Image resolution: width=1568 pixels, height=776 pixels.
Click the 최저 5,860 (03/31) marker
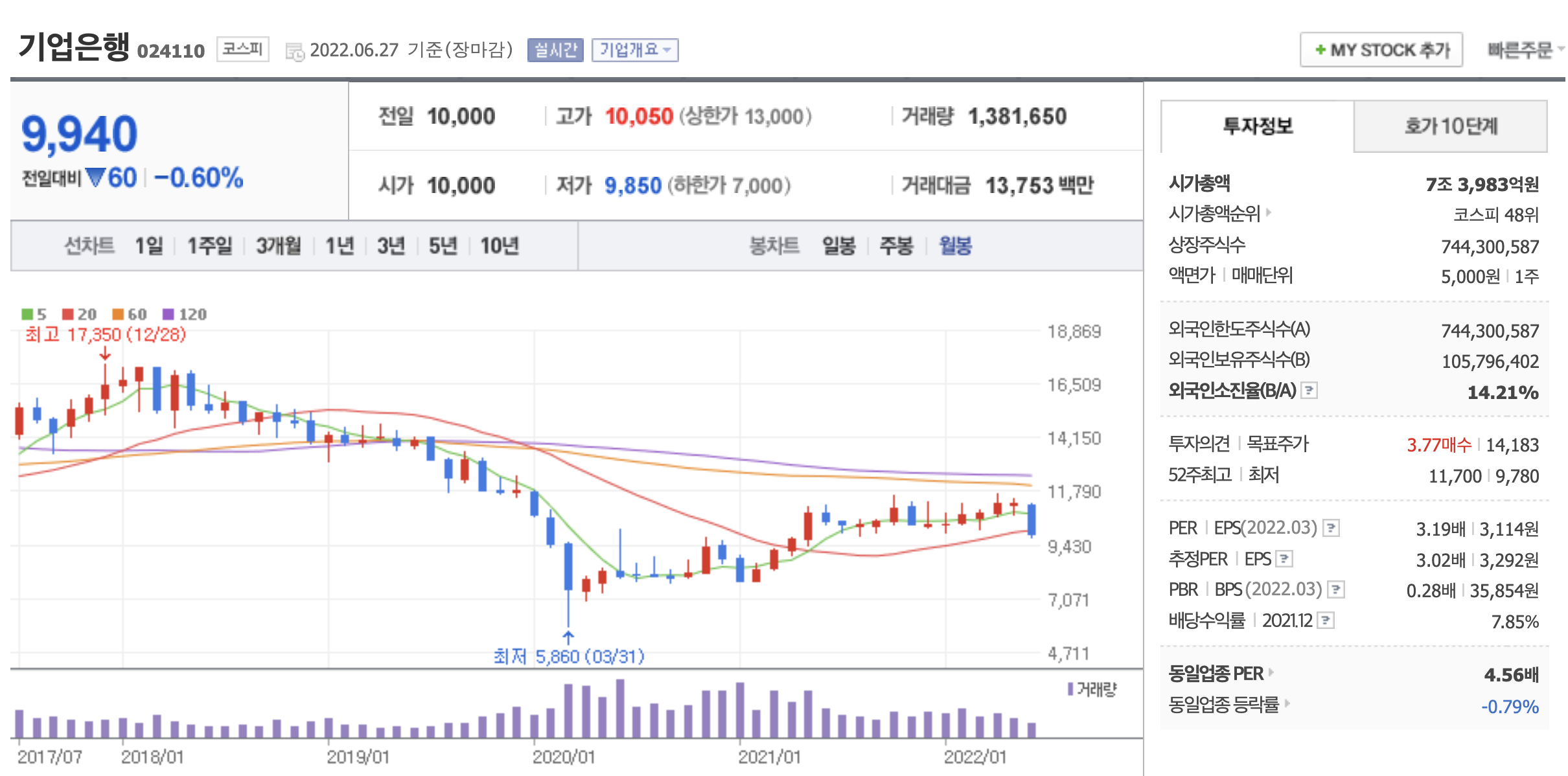coord(569,656)
